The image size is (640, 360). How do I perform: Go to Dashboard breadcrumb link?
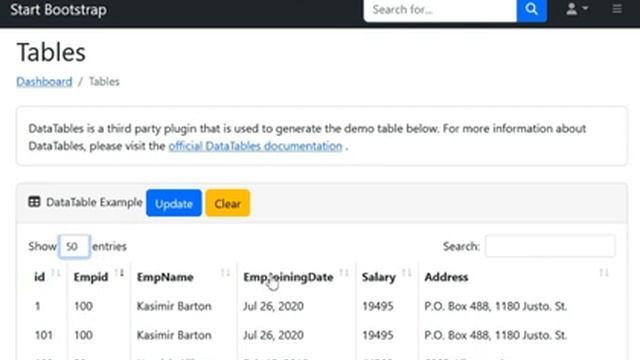coord(44,82)
